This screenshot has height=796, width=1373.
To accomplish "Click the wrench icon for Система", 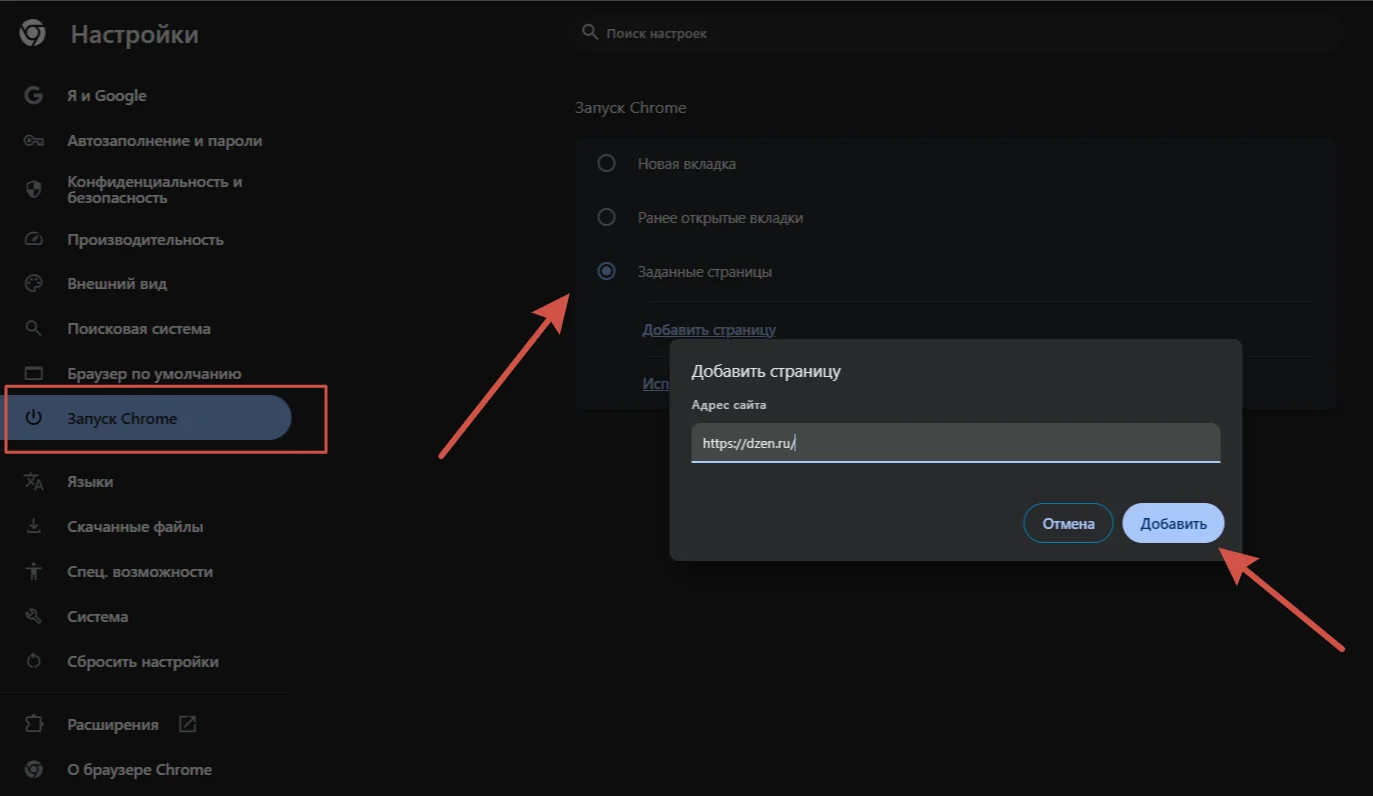I will (x=34, y=617).
